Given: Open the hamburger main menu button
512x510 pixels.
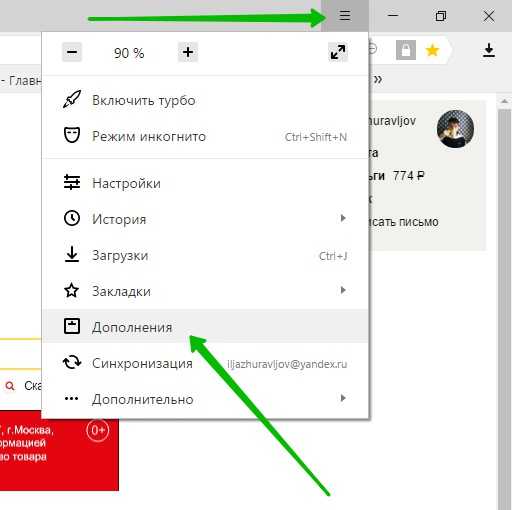Looking at the screenshot, I should pyautogui.click(x=345, y=15).
